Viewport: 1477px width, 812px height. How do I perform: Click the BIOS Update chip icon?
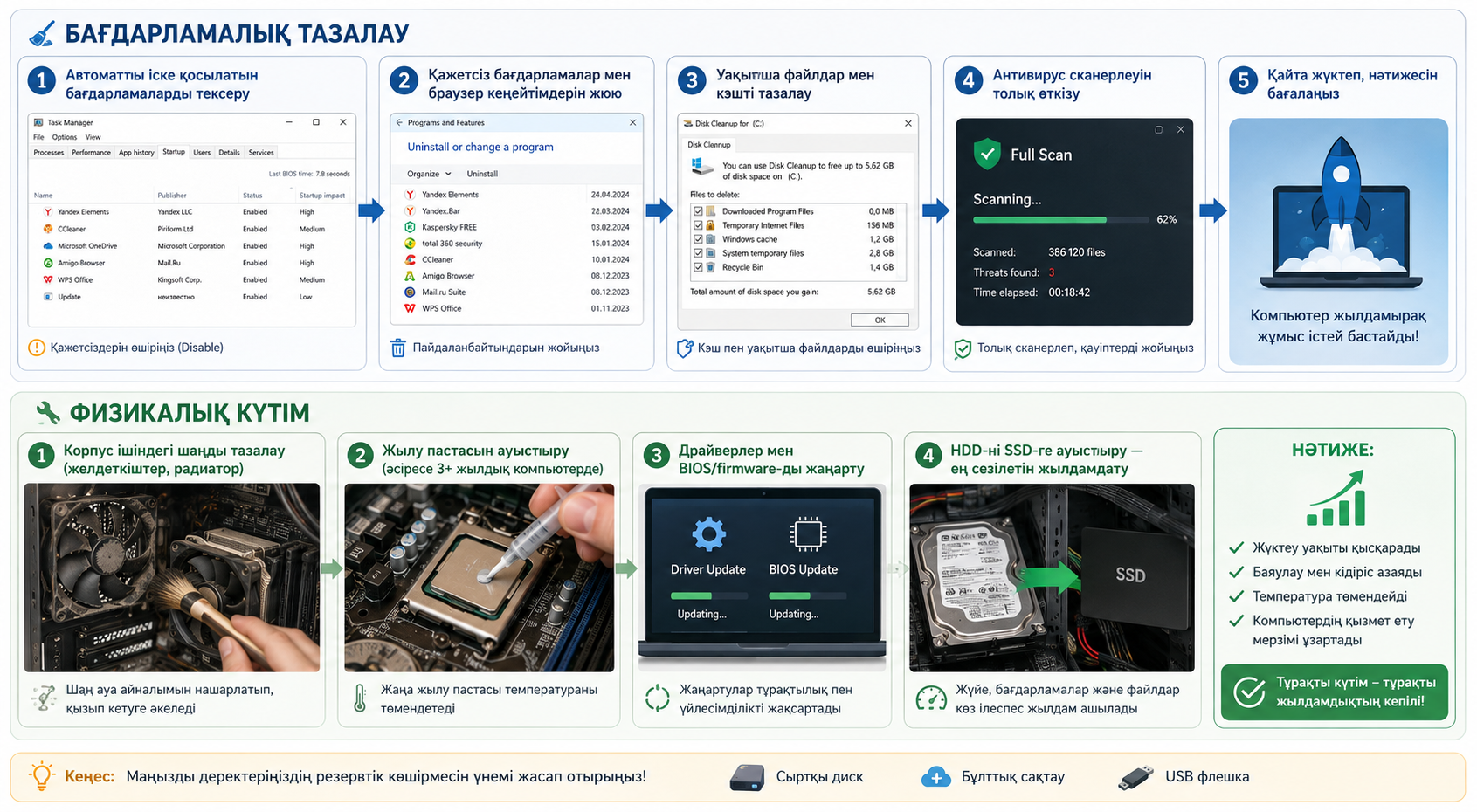point(807,534)
